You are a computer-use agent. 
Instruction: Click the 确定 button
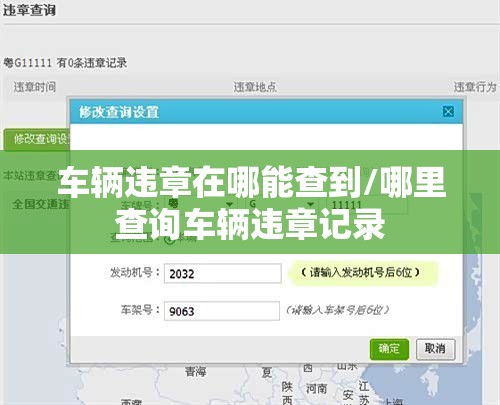[389, 349]
